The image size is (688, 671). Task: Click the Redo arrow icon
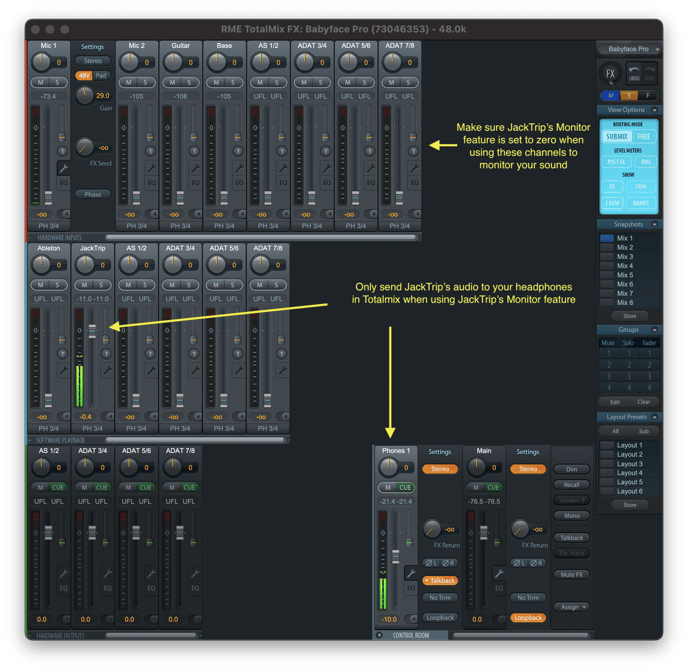point(650,71)
